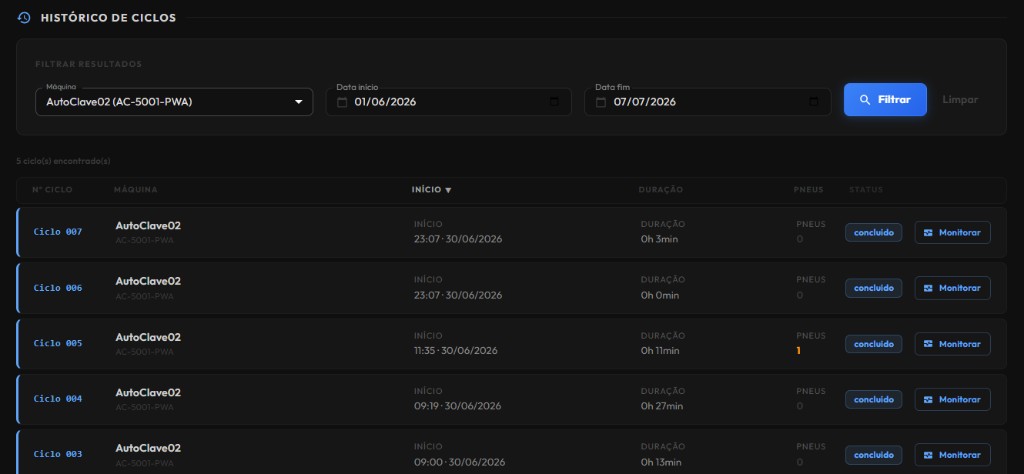Open Monitorar for Ciclo 006
The width and height of the screenshot is (1024, 474).
(952, 288)
